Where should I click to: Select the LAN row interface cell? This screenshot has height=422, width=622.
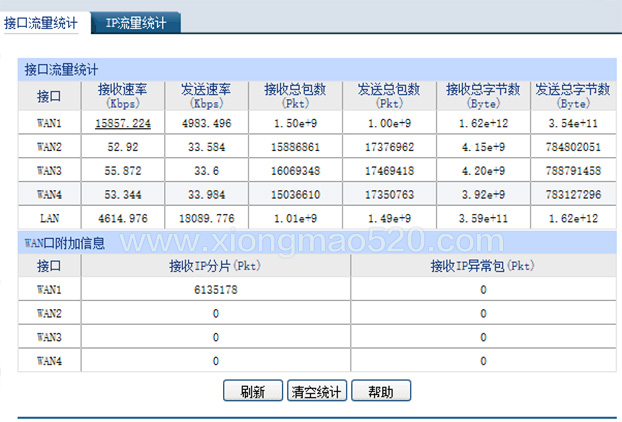49,218
